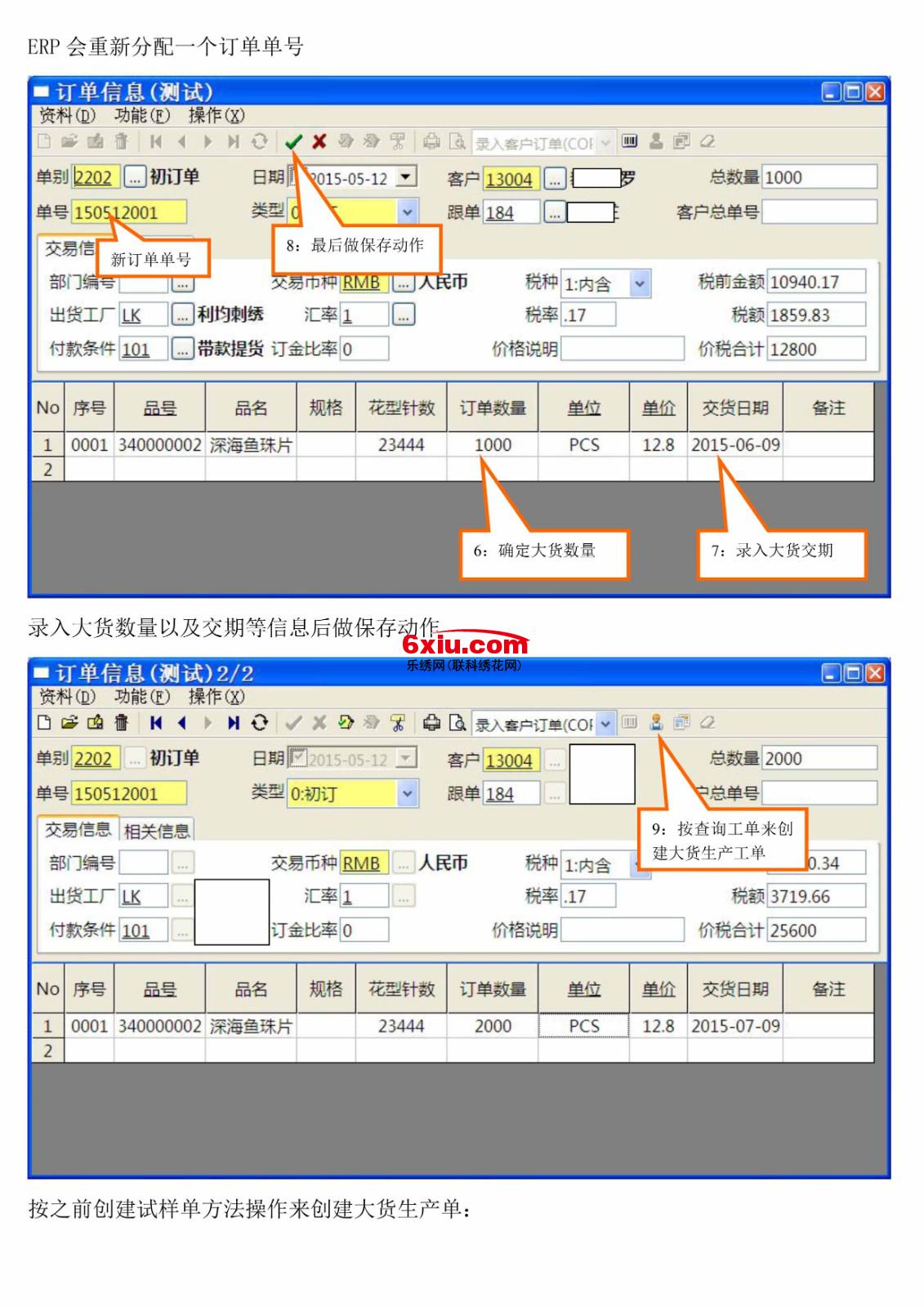
Task: Open the 功能(F) menu in the top window
Action: point(142,116)
